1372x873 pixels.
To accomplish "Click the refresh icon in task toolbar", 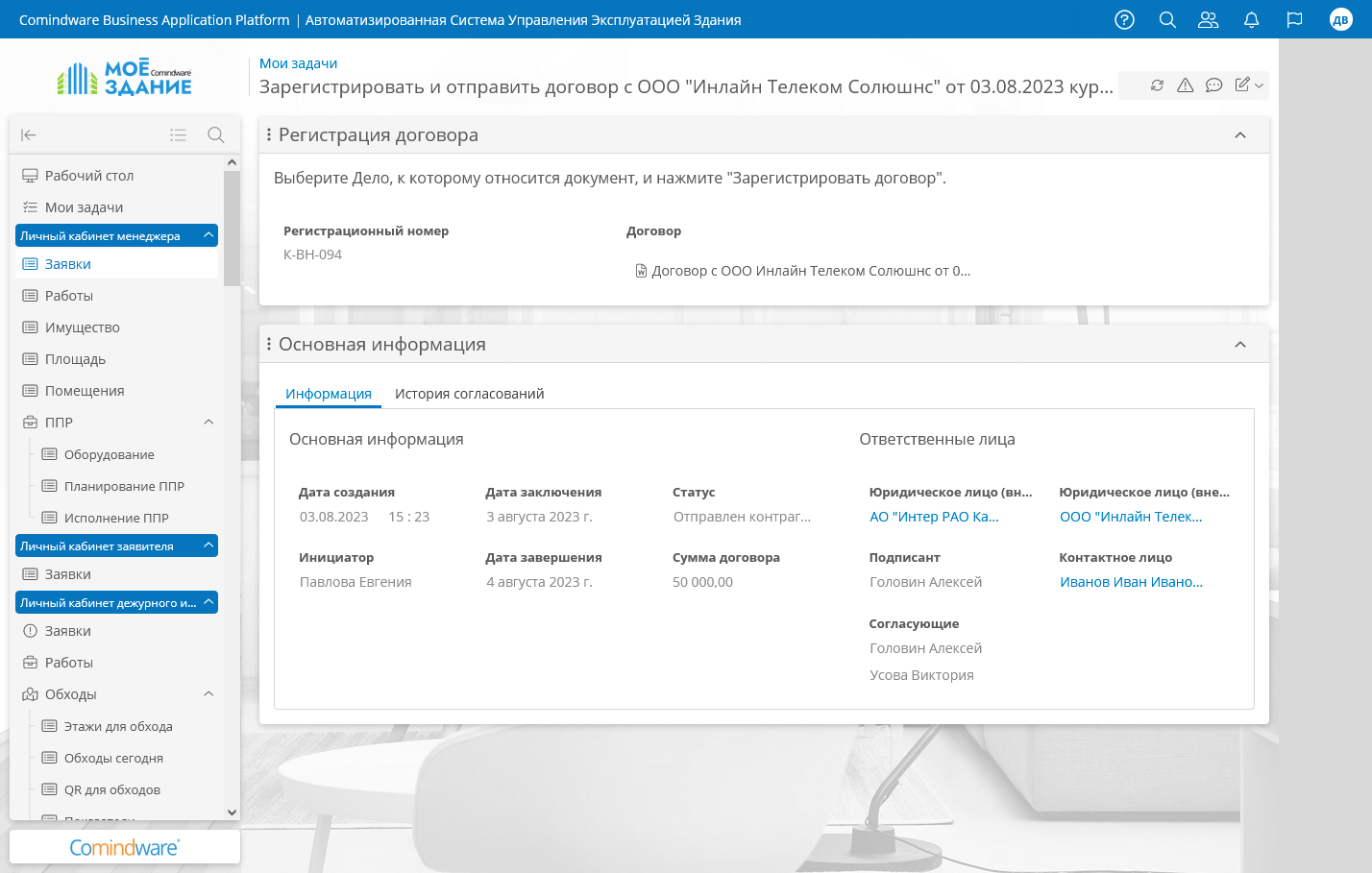I will 1157,85.
